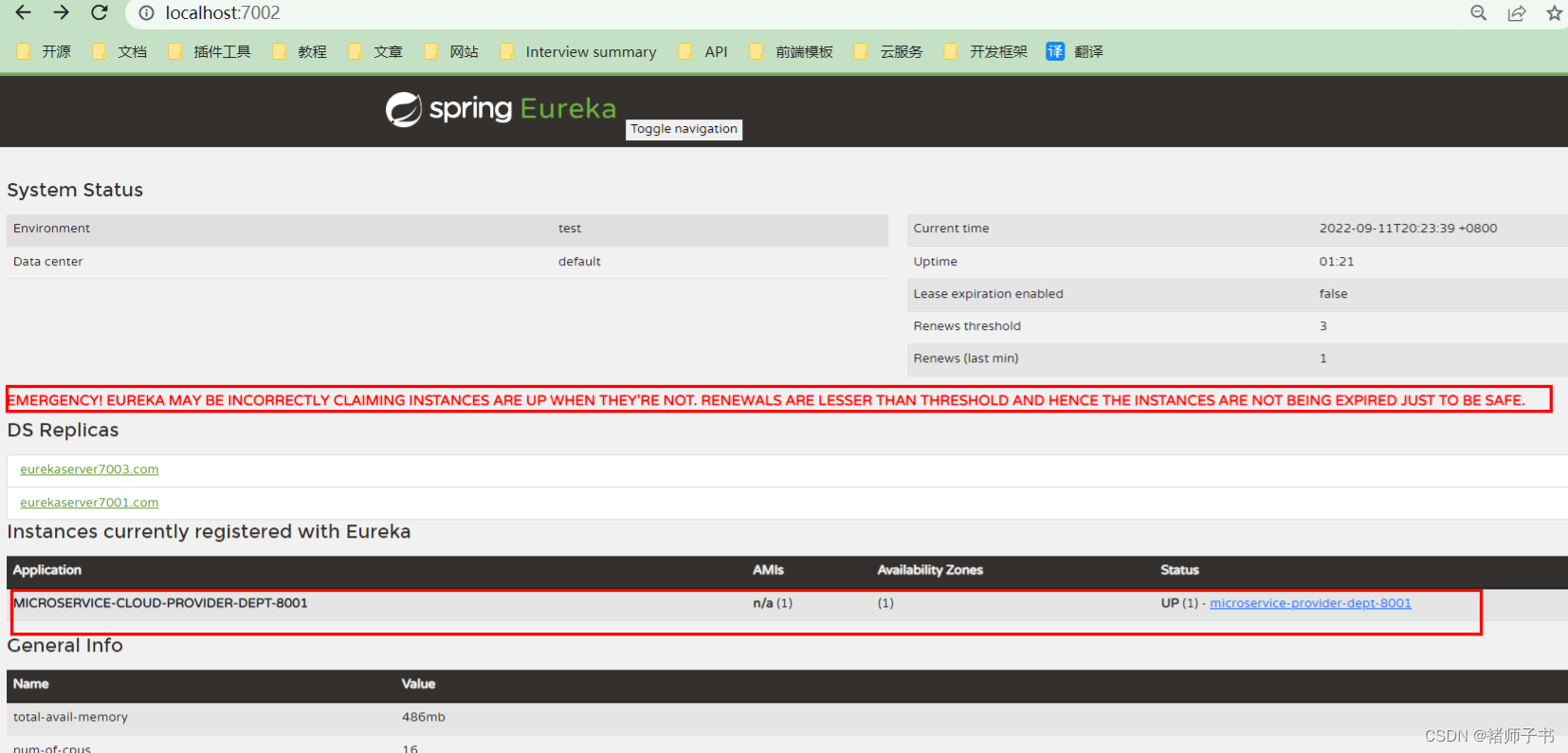1568x753 pixels.
Task: Select the total-avail-memory row name
Action: [x=70, y=717]
